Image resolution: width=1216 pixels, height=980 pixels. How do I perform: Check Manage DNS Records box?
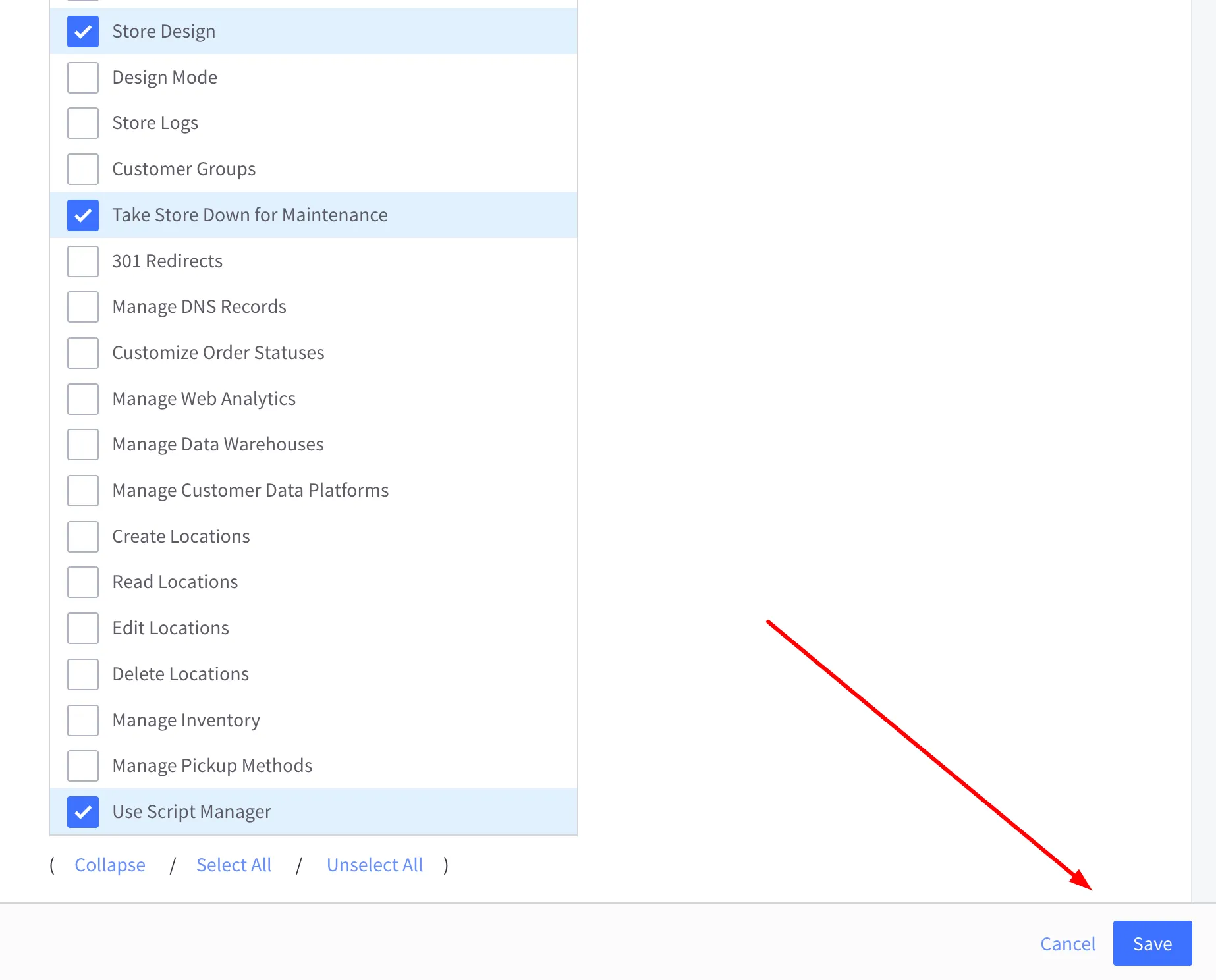[x=83, y=307]
